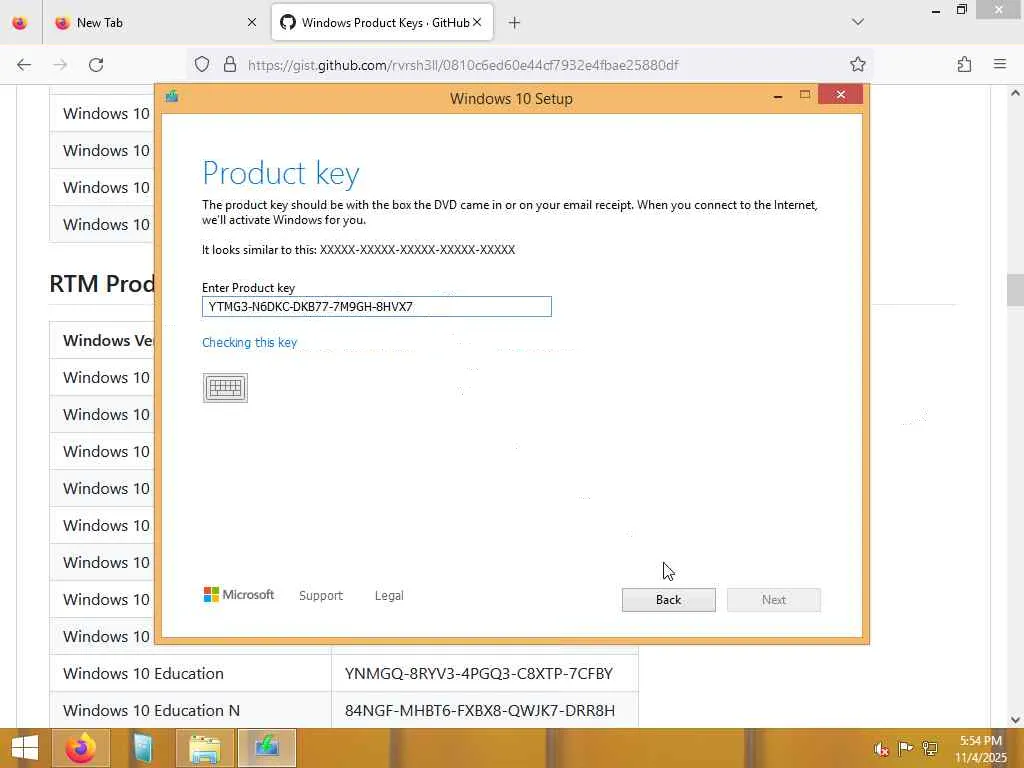Click the Checking this key status text
The width and height of the screenshot is (1024, 768).
[249, 342]
